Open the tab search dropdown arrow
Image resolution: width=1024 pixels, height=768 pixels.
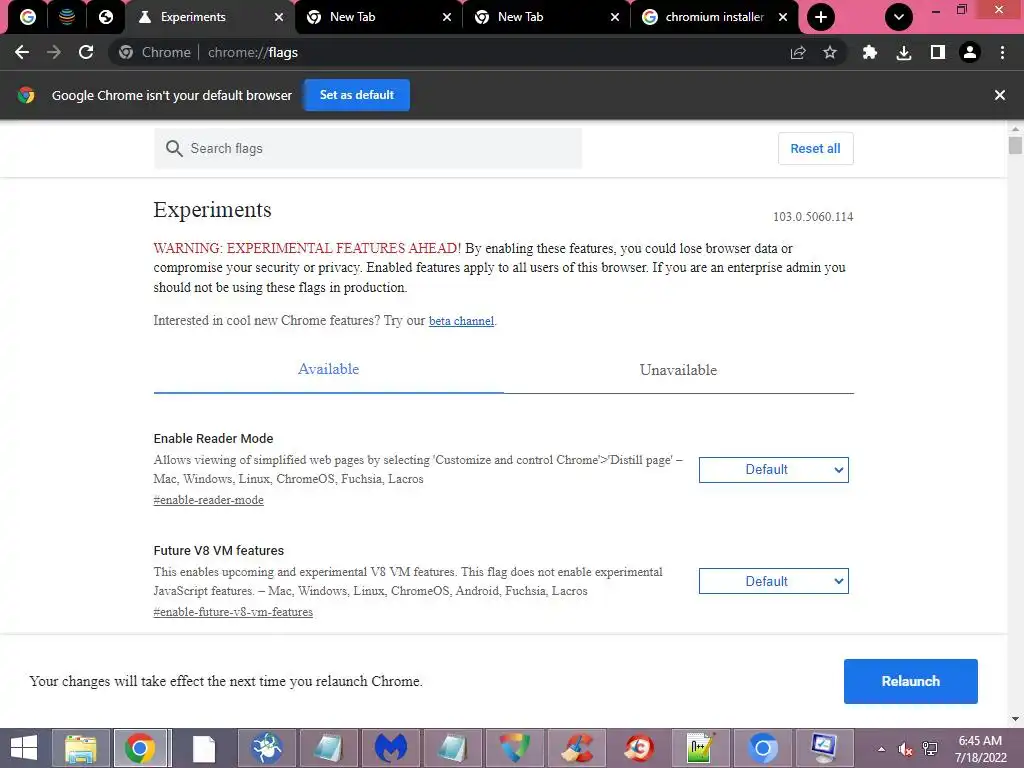[899, 17]
